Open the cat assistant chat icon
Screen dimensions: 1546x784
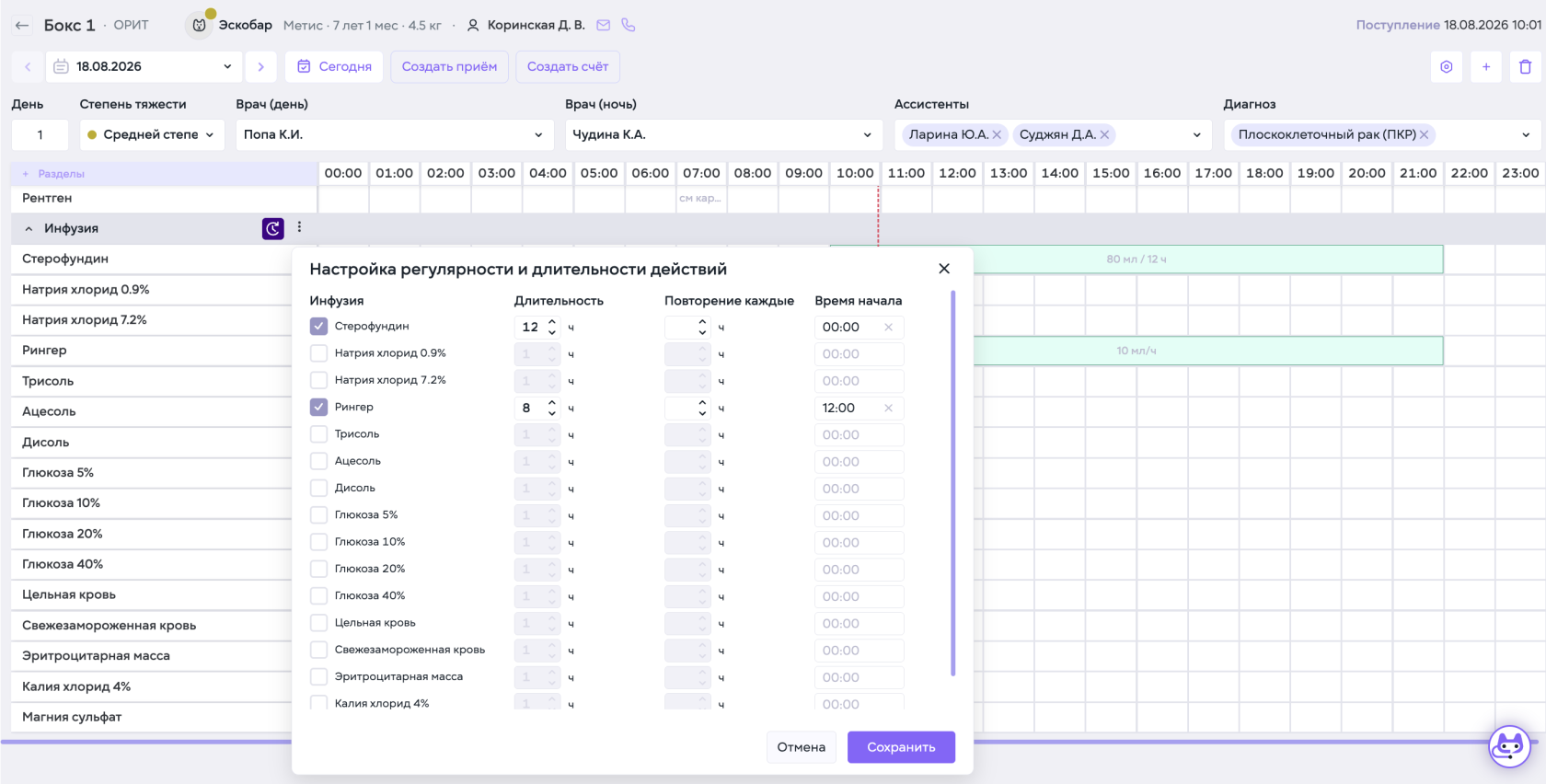click(x=1509, y=746)
